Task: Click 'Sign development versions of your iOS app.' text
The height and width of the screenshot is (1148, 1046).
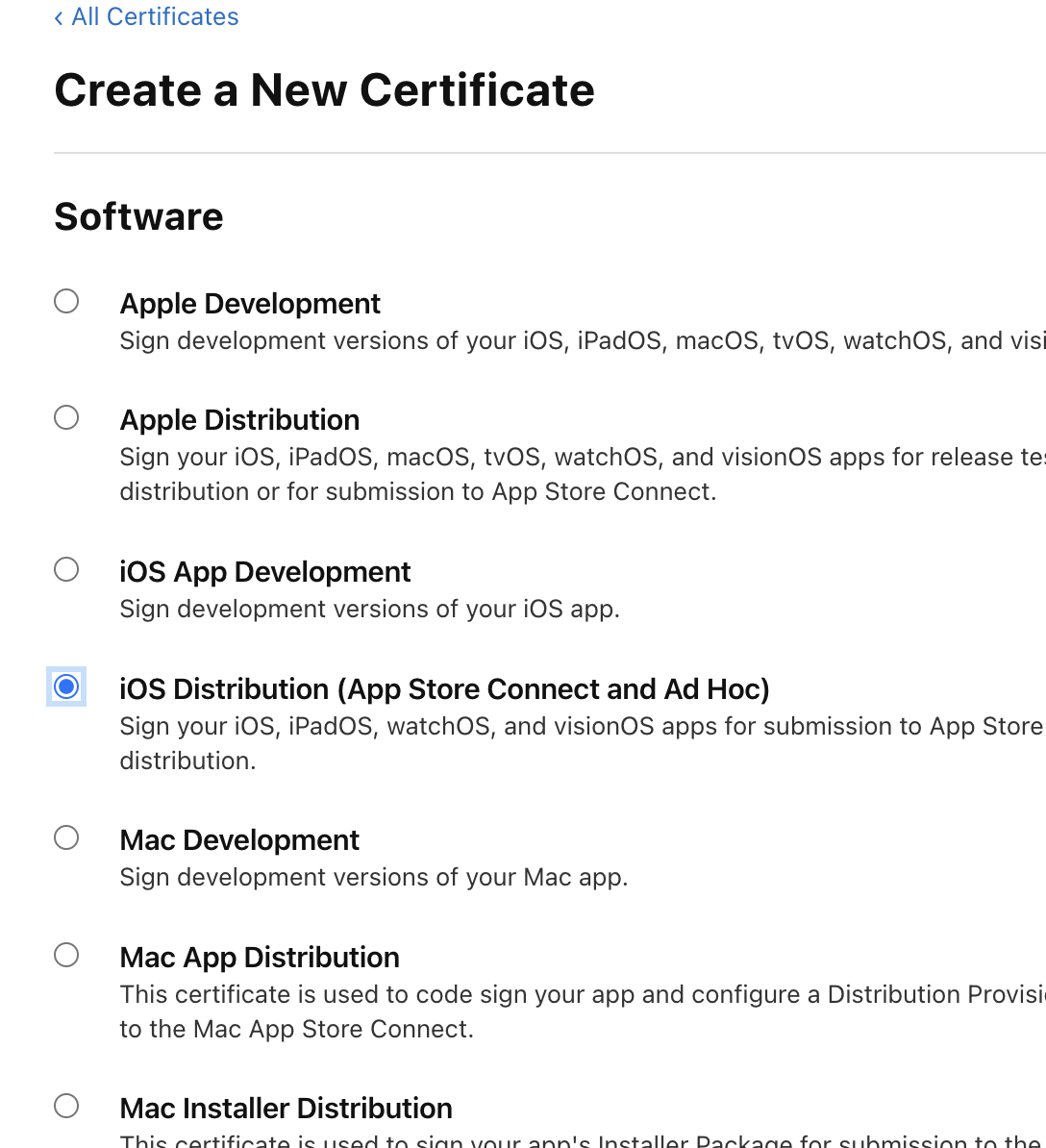Action: [x=369, y=610]
